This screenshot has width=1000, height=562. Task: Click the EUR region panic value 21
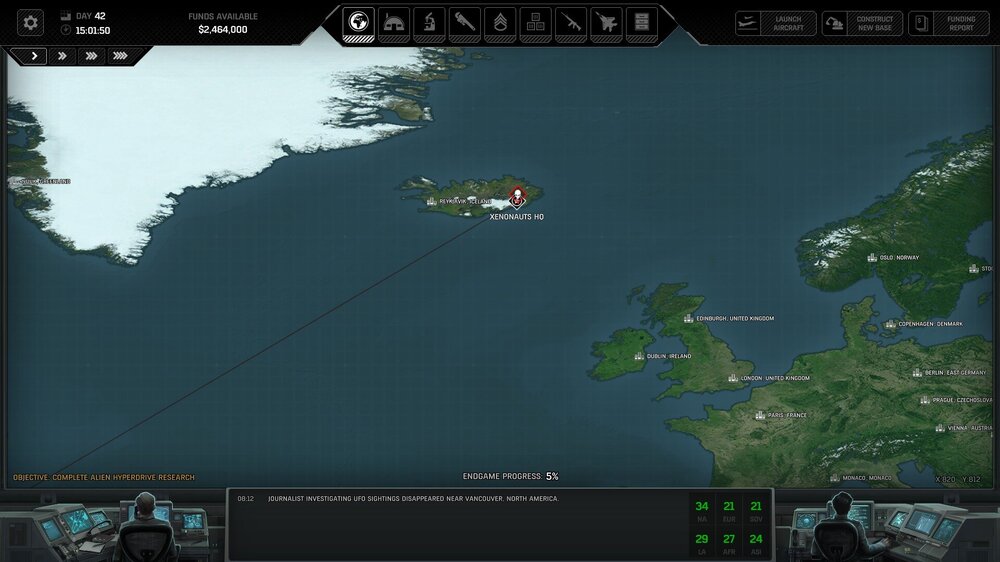(x=729, y=507)
